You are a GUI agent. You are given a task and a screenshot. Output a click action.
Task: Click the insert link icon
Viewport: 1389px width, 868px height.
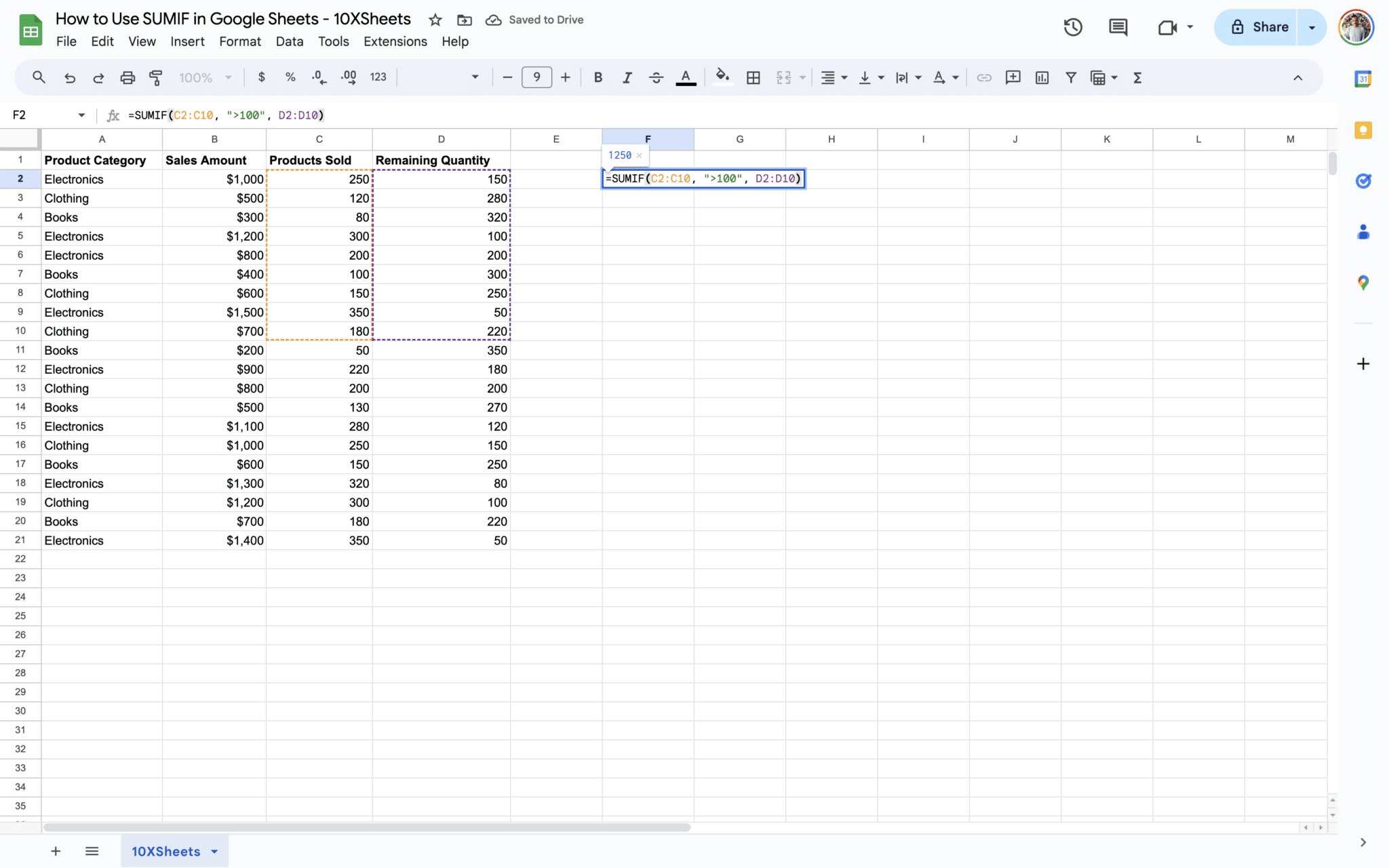[983, 77]
